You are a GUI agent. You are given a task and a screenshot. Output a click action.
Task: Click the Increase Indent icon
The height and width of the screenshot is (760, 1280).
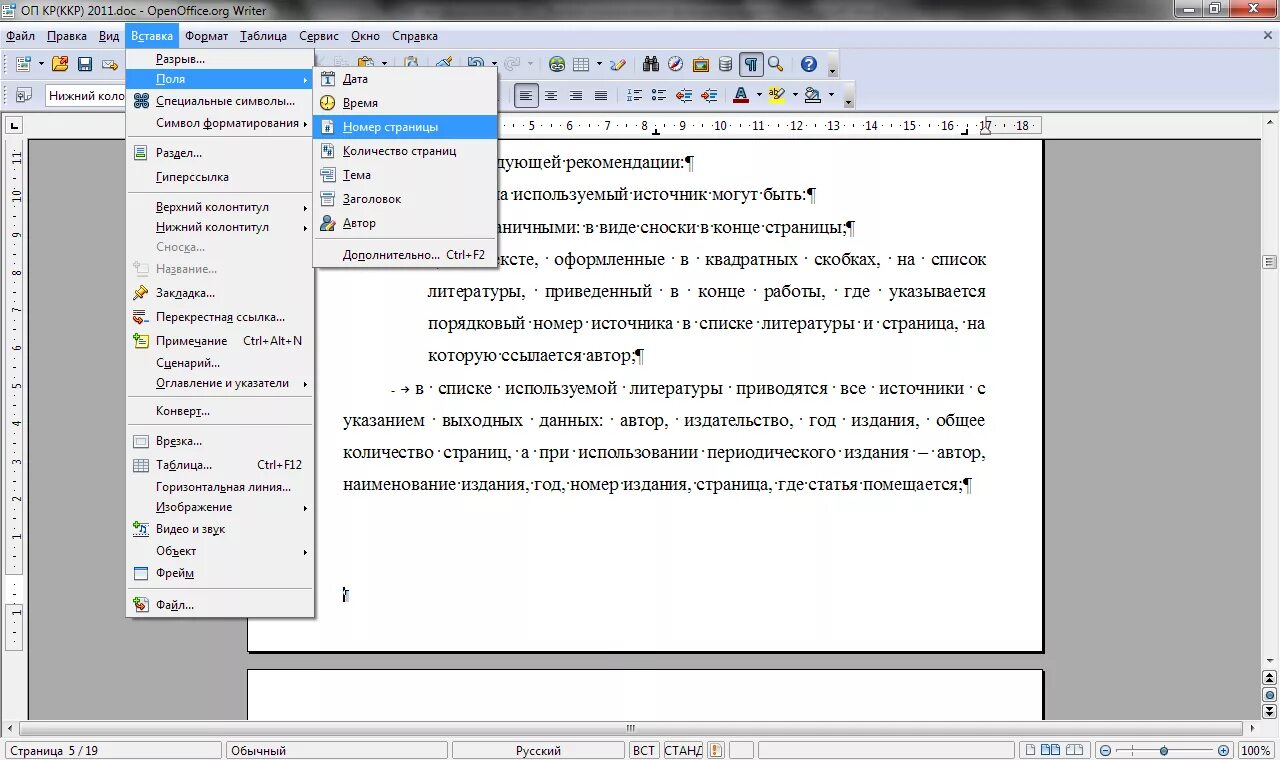click(709, 96)
